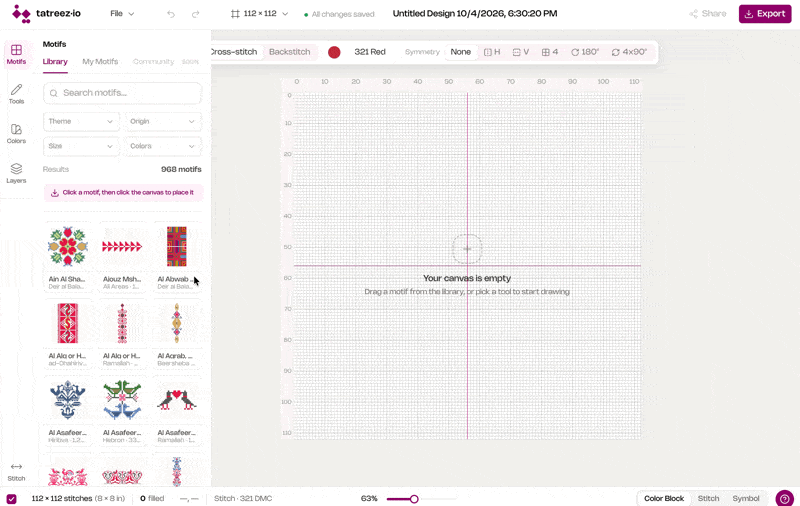Switch to the Library tab
800x506 pixels.
pos(55,62)
